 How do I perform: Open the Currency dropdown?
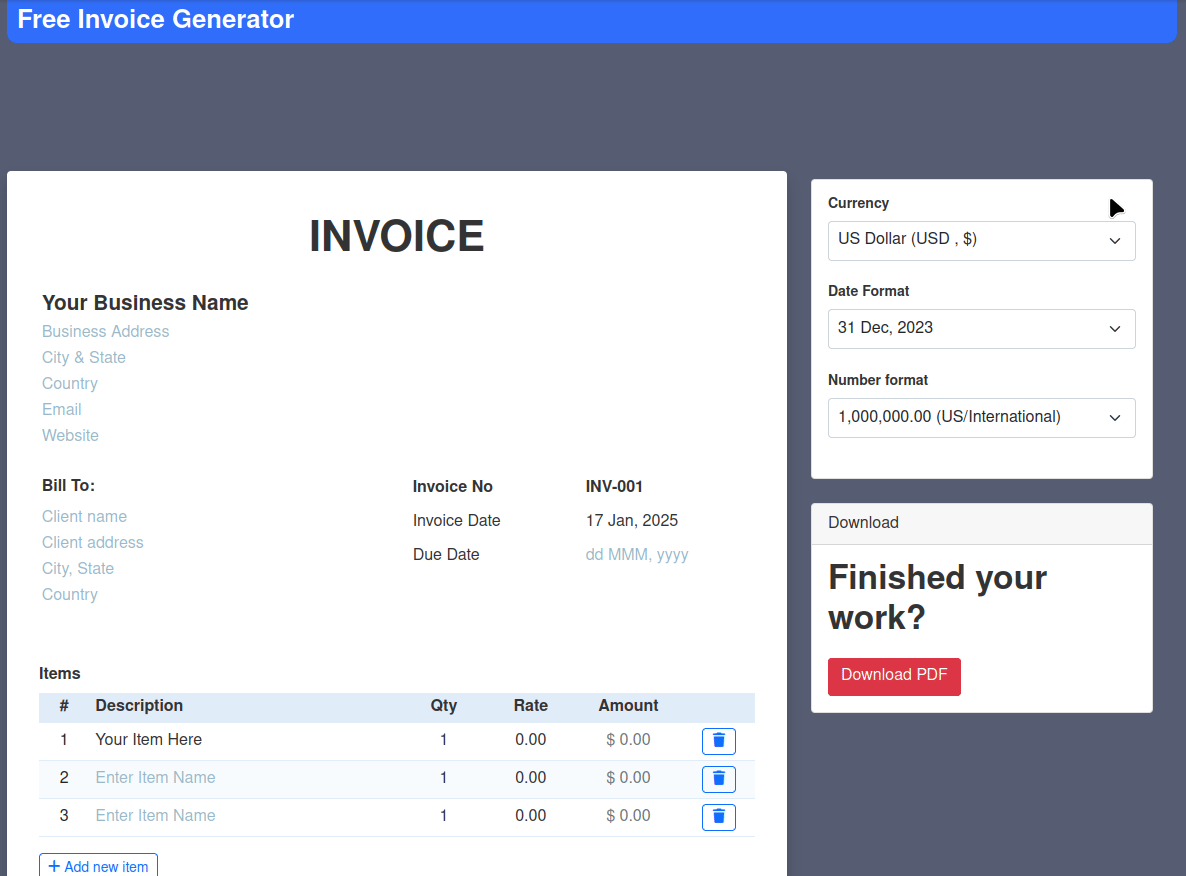point(980,240)
